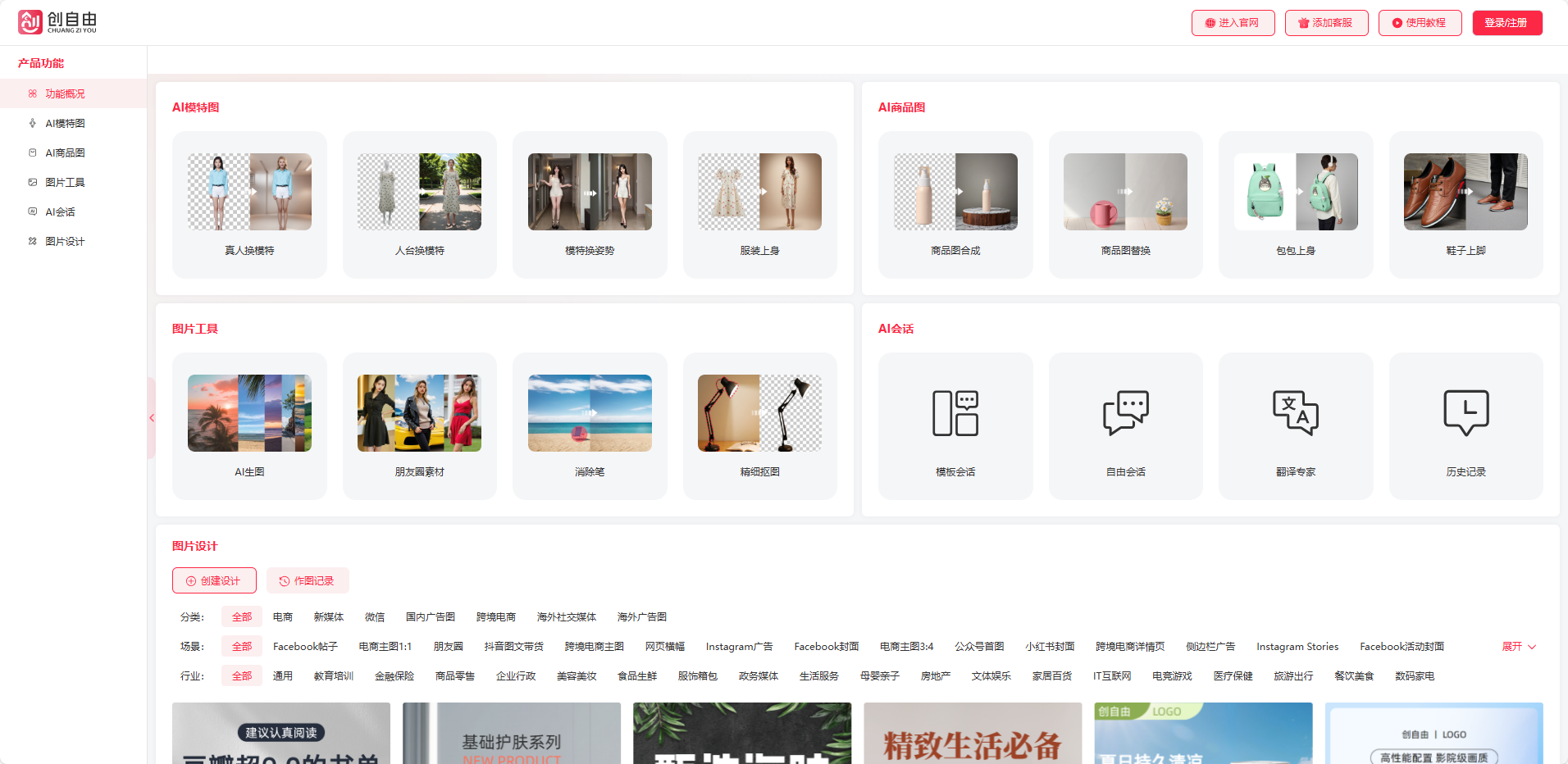Click the gift icon on 添加客服

pos(1303,23)
